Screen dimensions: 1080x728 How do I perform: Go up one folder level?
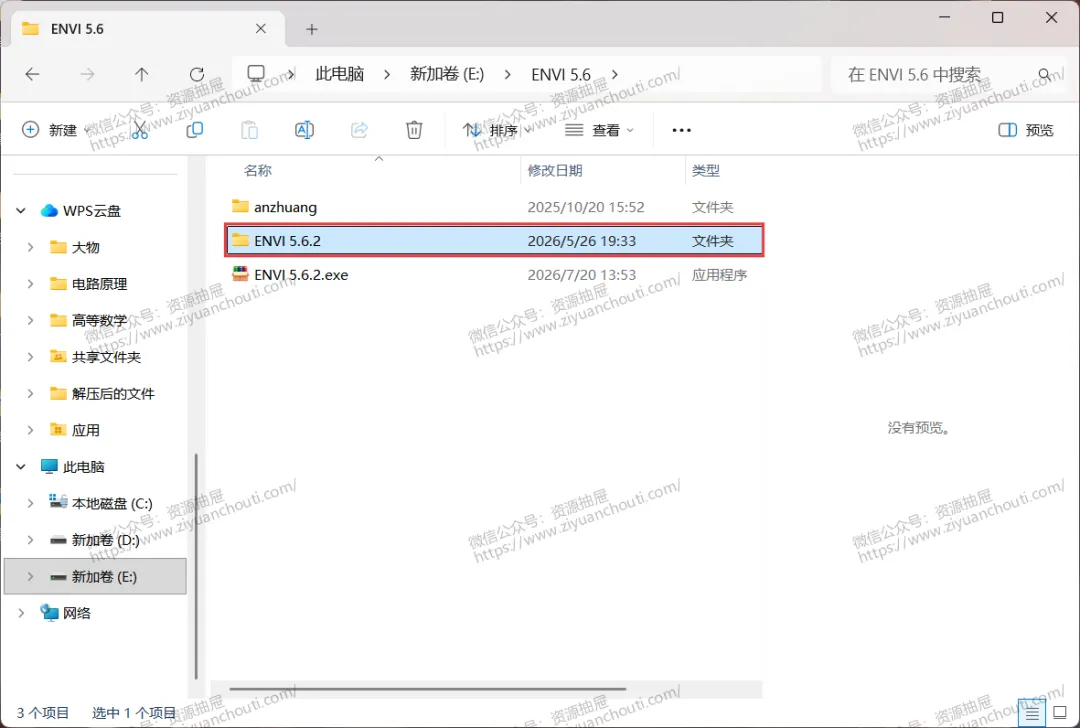click(x=141, y=74)
